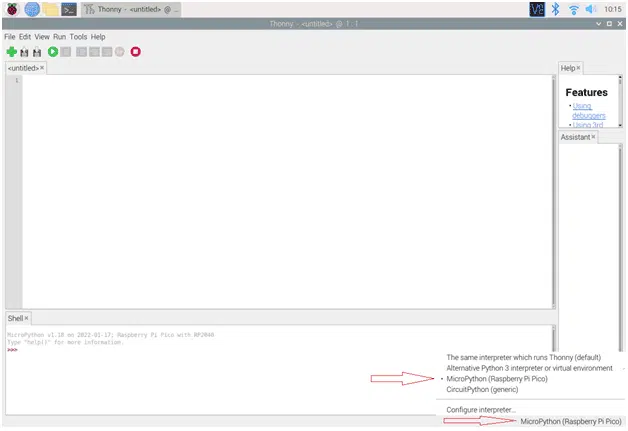The width and height of the screenshot is (628, 431).
Task: Open the Run menu
Action: click(x=60, y=37)
